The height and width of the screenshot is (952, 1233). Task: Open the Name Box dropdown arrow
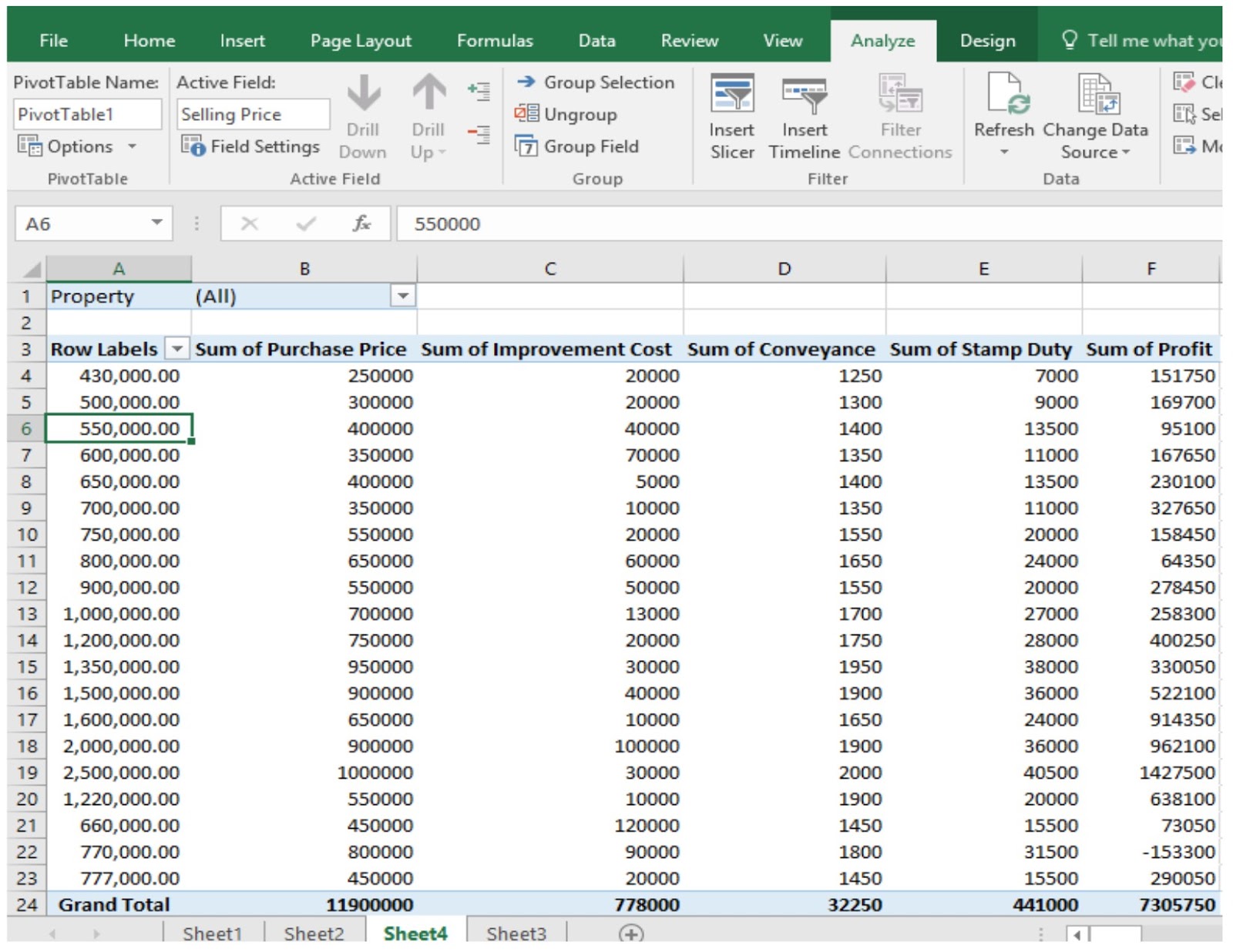(x=156, y=223)
